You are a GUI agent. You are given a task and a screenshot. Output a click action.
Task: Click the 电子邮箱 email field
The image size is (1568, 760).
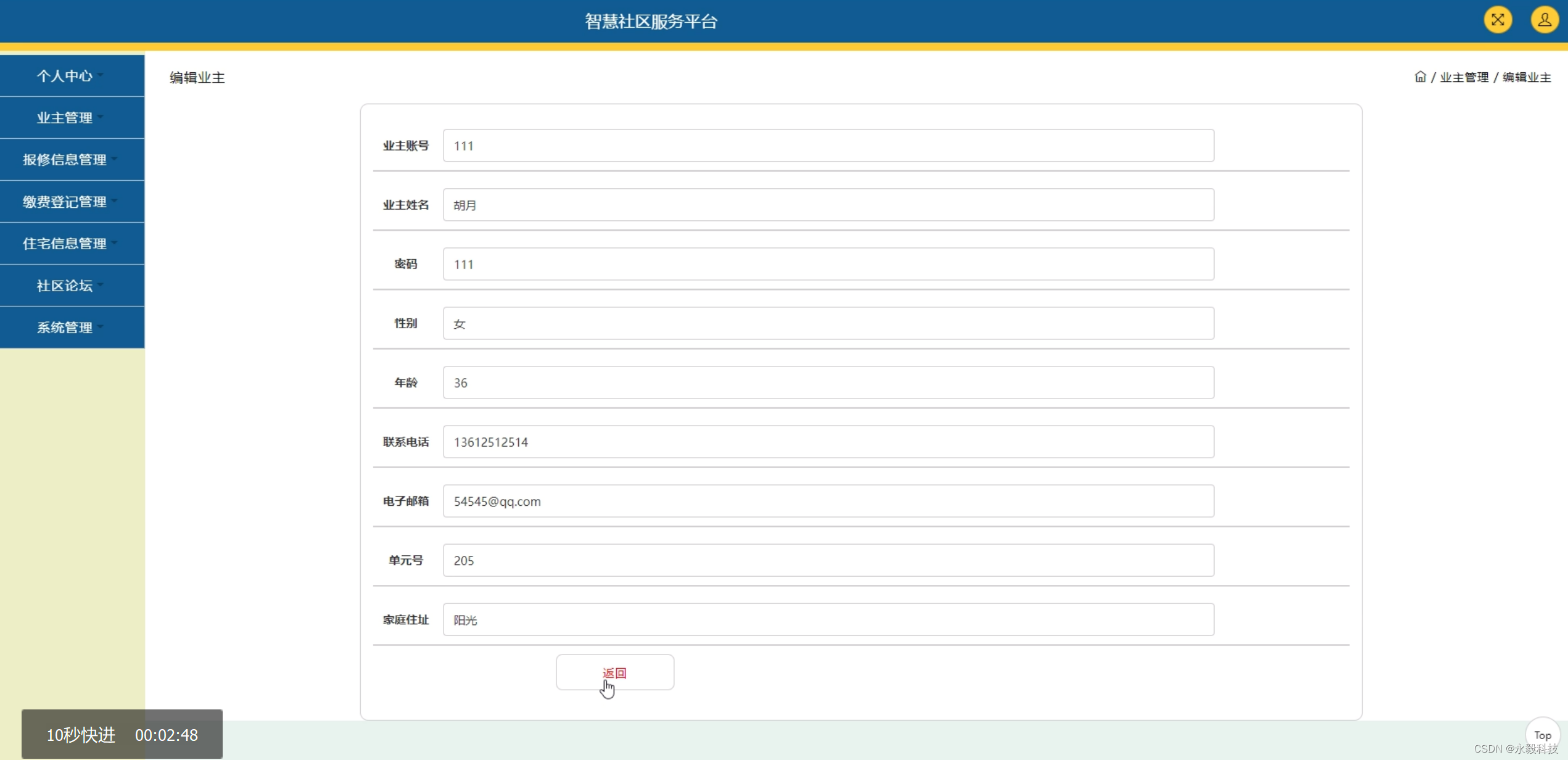pos(828,501)
